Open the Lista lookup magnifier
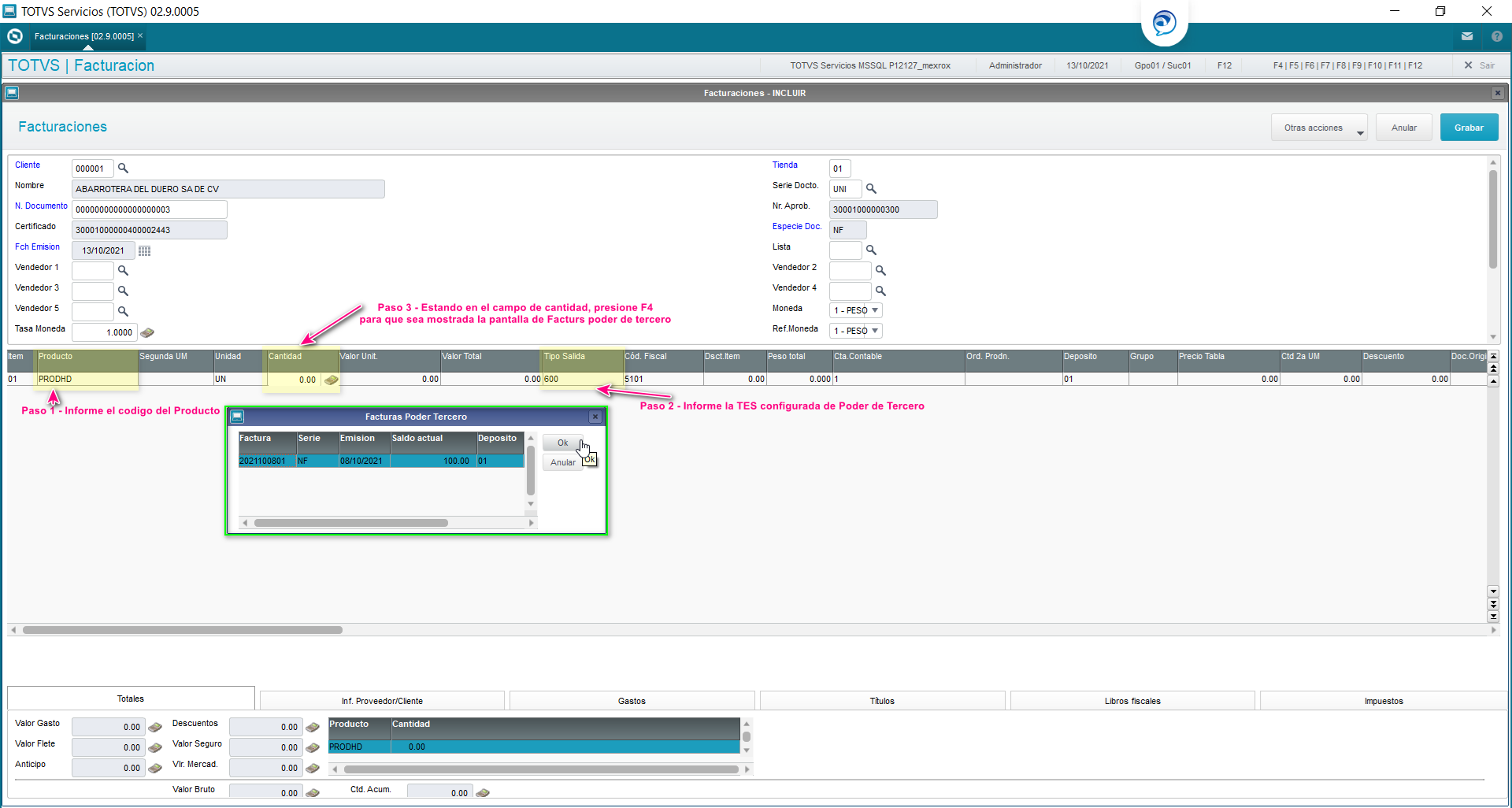The width and height of the screenshot is (1512, 808). 871,250
